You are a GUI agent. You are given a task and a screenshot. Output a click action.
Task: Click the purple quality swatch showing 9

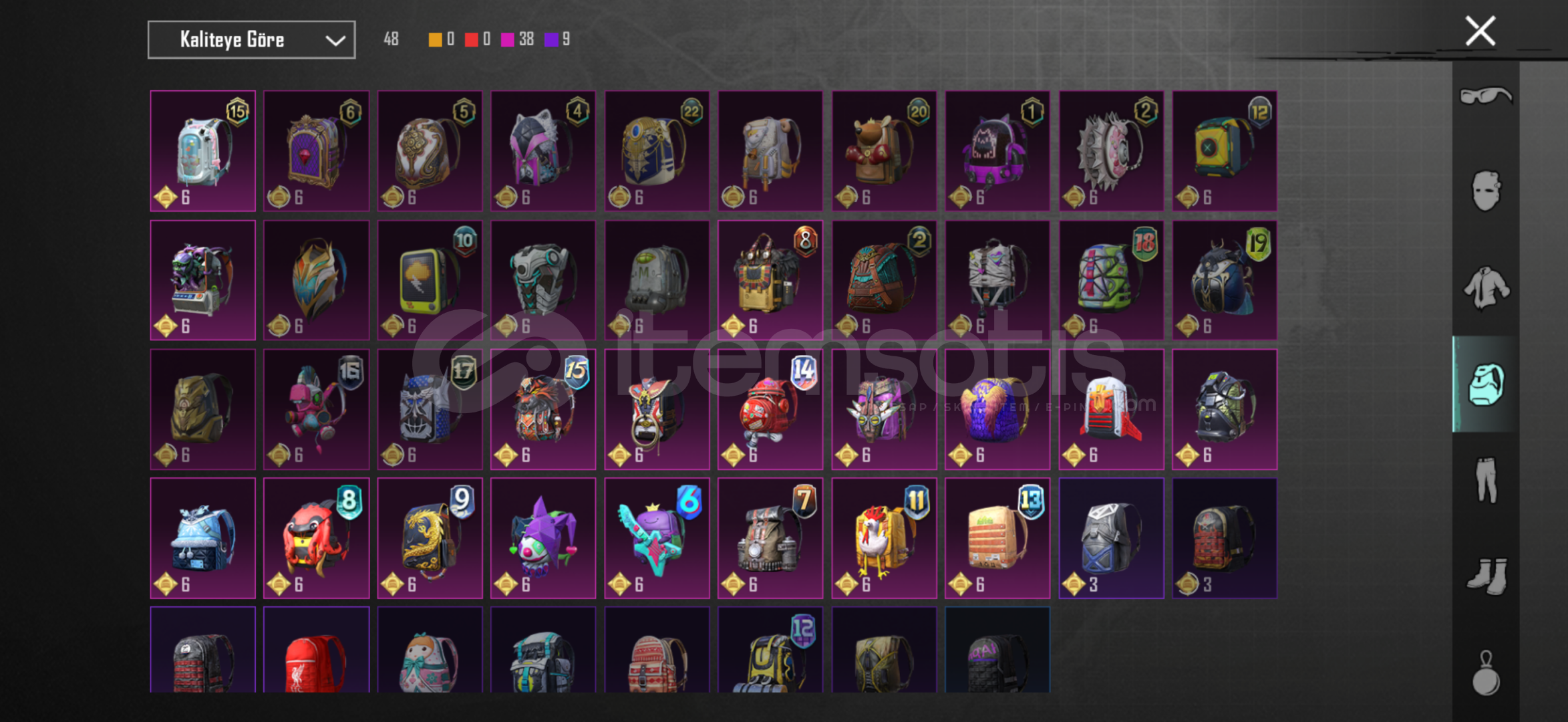tap(552, 39)
